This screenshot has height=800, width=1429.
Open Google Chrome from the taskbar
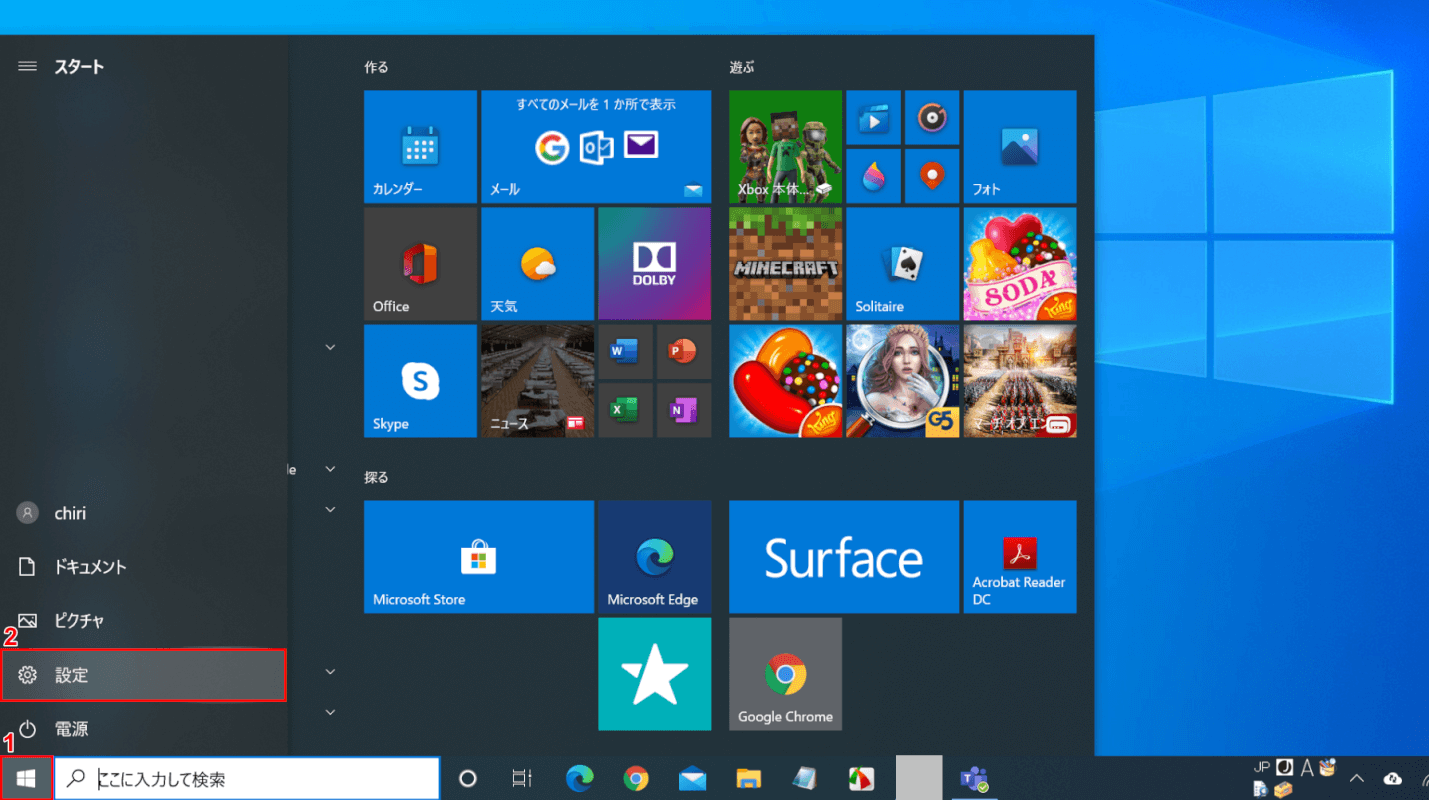pos(635,778)
